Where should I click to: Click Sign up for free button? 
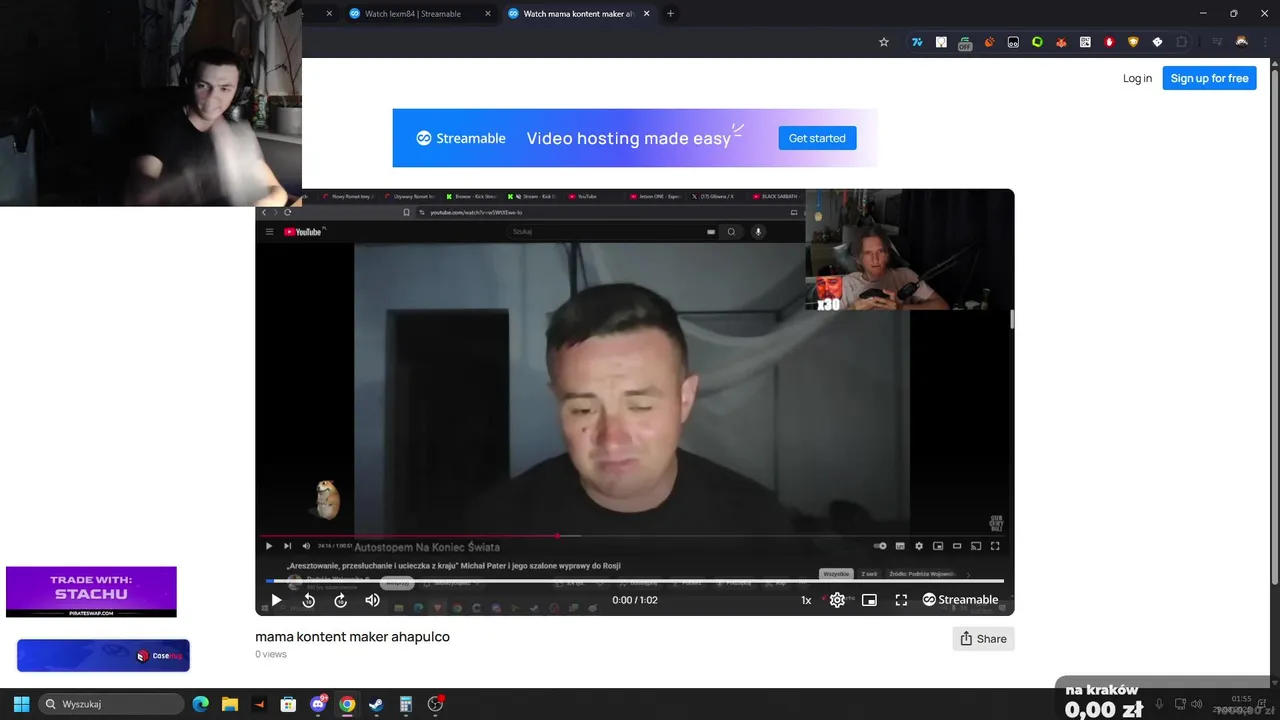tap(1209, 78)
